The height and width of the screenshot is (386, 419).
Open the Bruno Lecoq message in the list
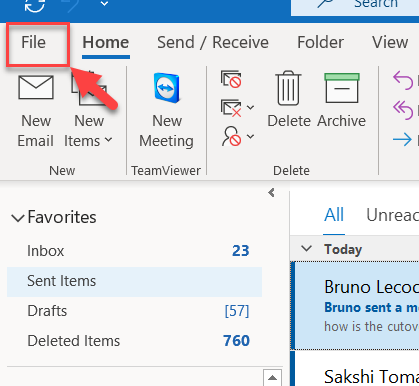[355, 306]
